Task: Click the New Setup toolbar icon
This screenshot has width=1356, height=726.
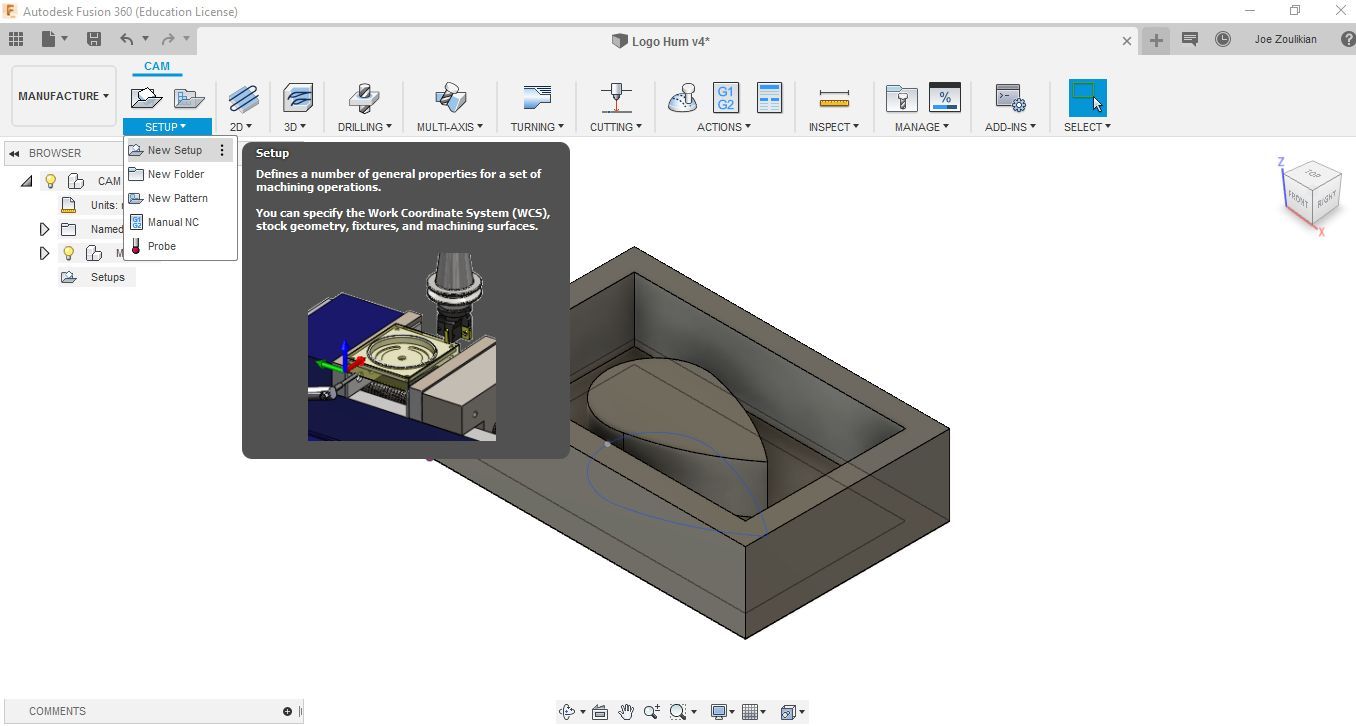Action: point(146,98)
